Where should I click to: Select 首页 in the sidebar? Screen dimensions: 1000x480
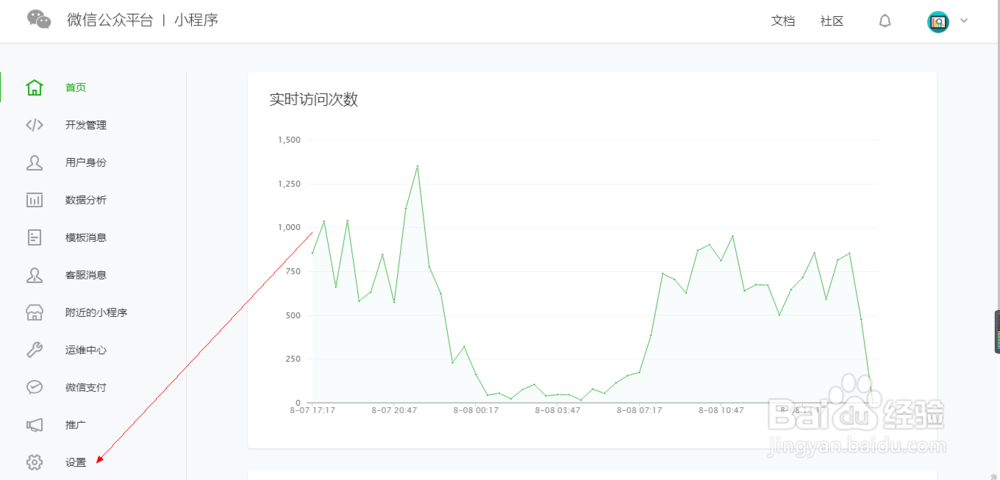point(75,88)
